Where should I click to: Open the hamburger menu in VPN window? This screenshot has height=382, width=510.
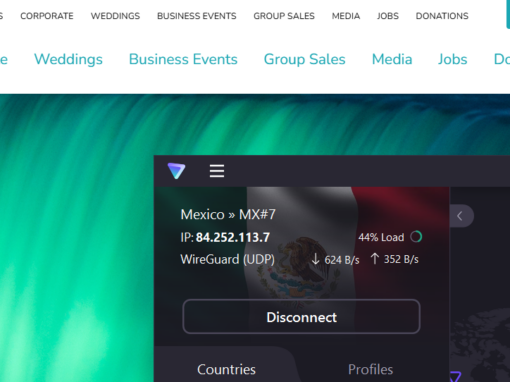217,171
